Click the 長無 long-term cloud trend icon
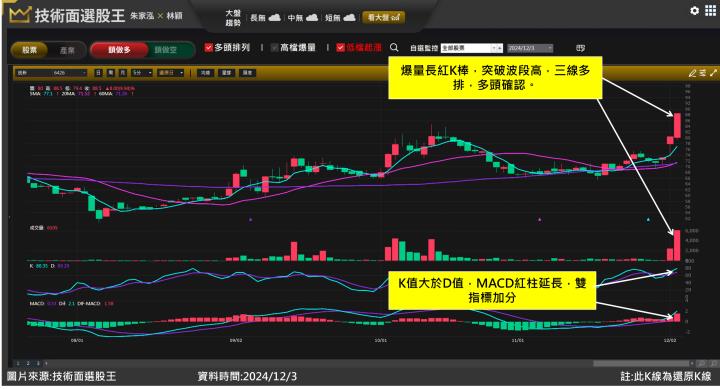Viewport: 720px width, 389px height. pyautogui.click(x=275, y=17)
